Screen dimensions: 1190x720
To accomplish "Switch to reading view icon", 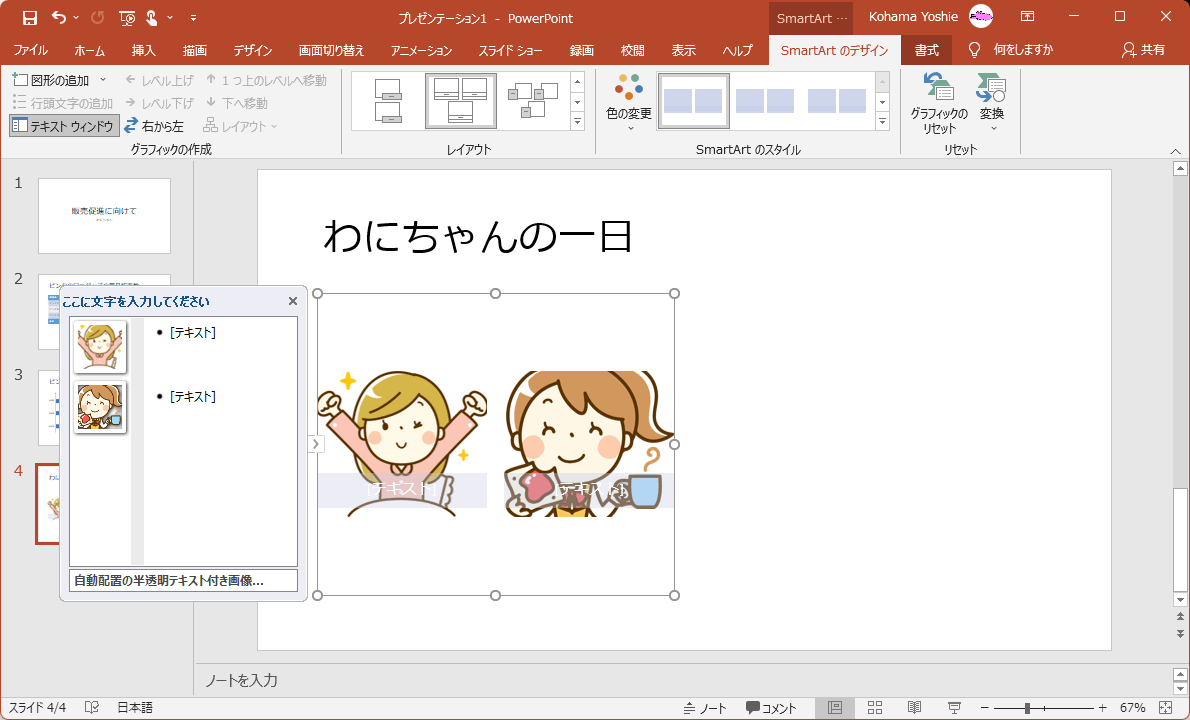I will tap(914, 708).
